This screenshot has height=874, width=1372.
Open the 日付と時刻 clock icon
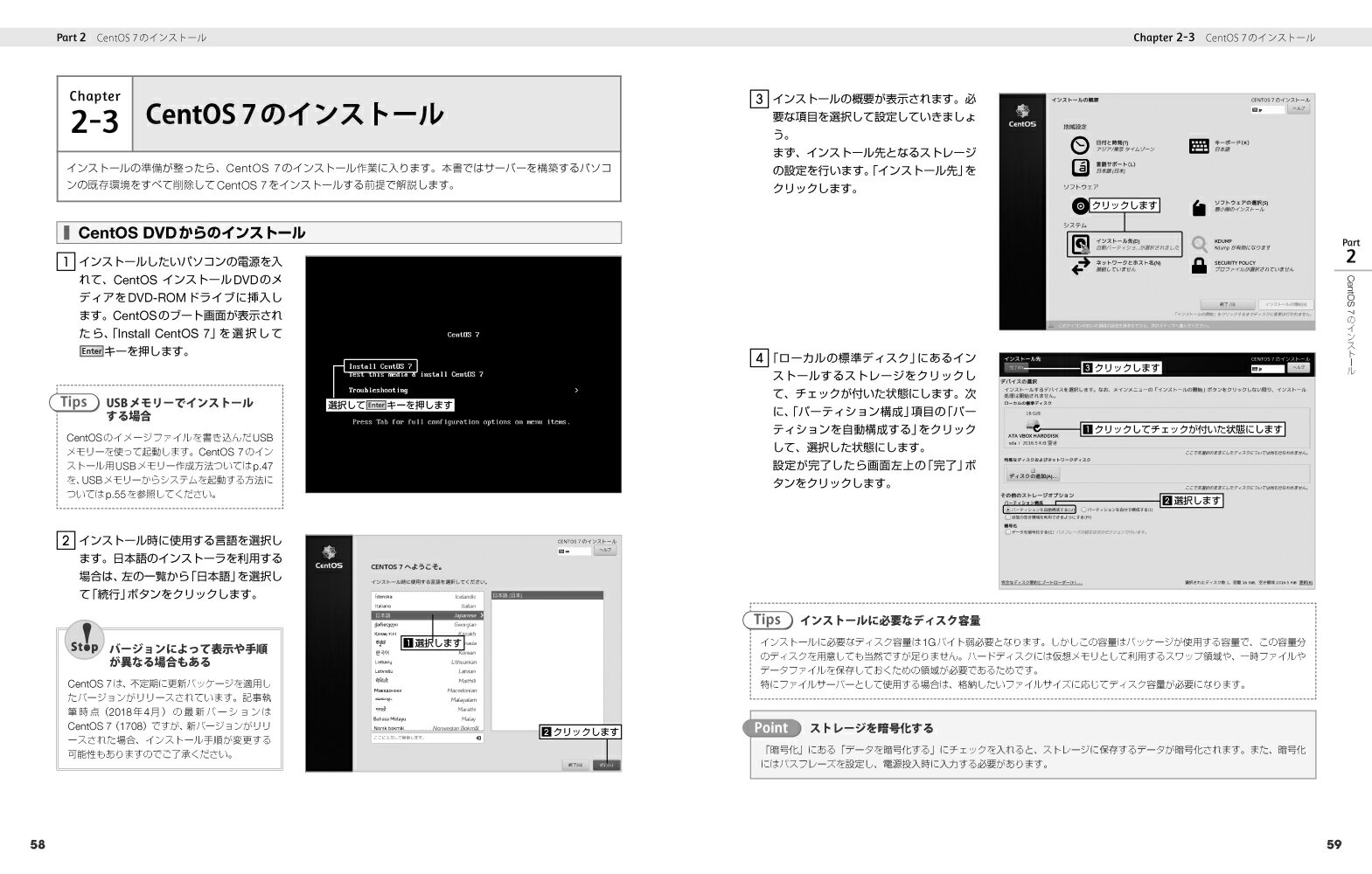pos(1080,145)
